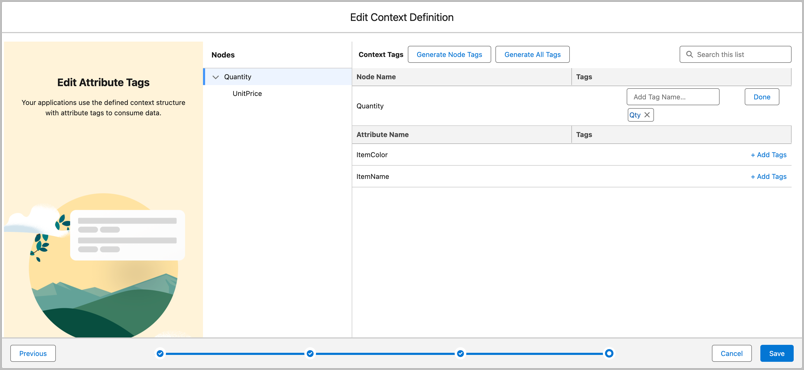Click the ItemColor attribute row text
Viewport: 804px width, 370px height.
[372, 155]
